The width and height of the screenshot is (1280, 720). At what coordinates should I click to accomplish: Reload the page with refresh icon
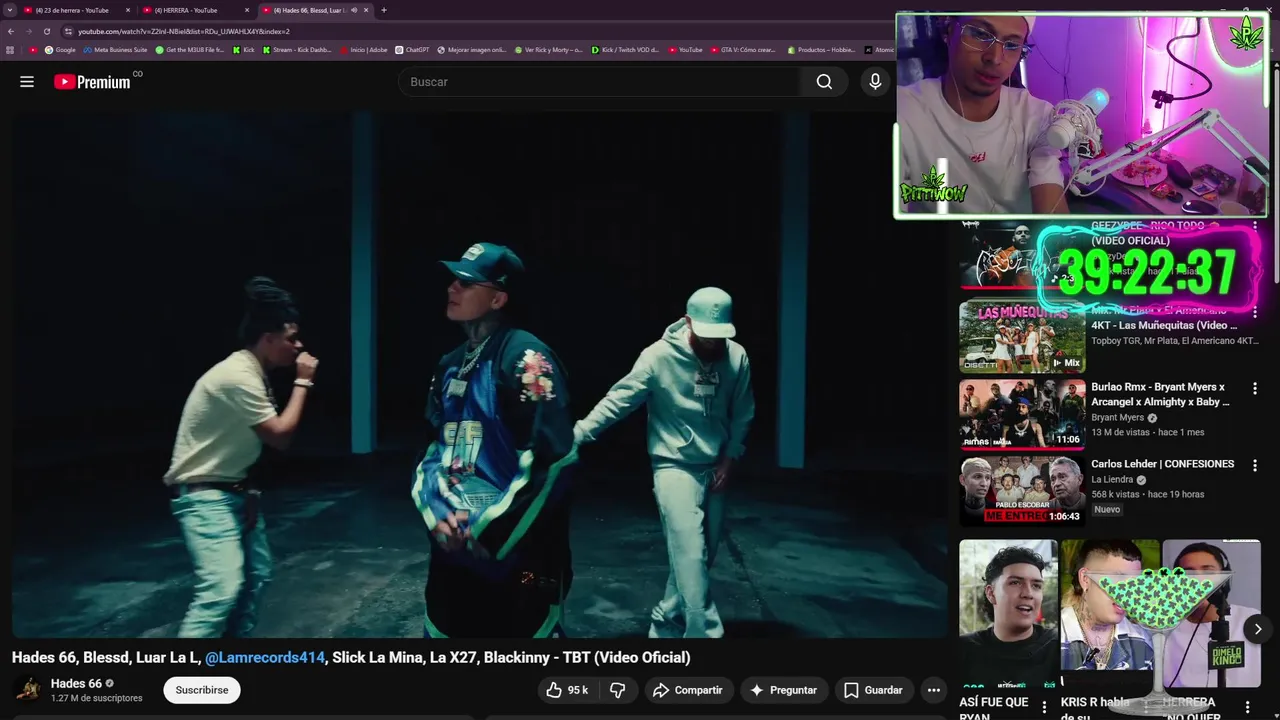(x=46, y=31)
